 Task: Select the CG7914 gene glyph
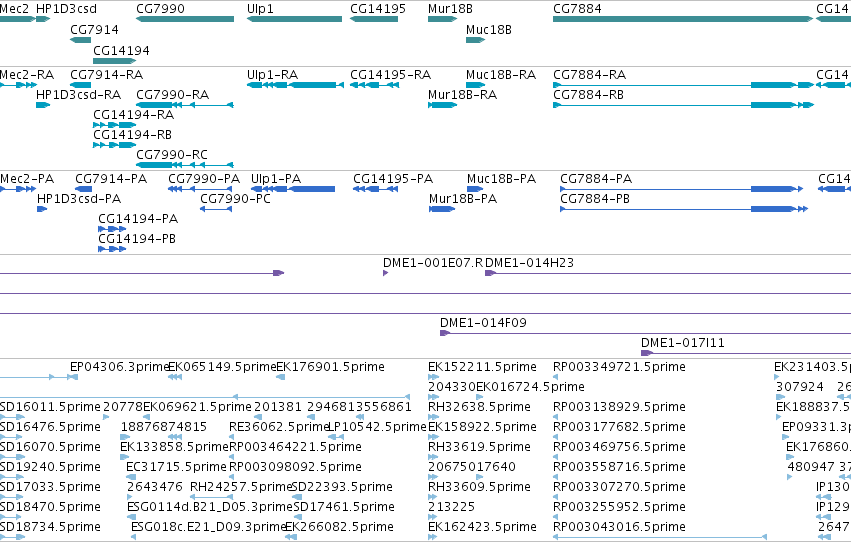click(x=80, y=40)
